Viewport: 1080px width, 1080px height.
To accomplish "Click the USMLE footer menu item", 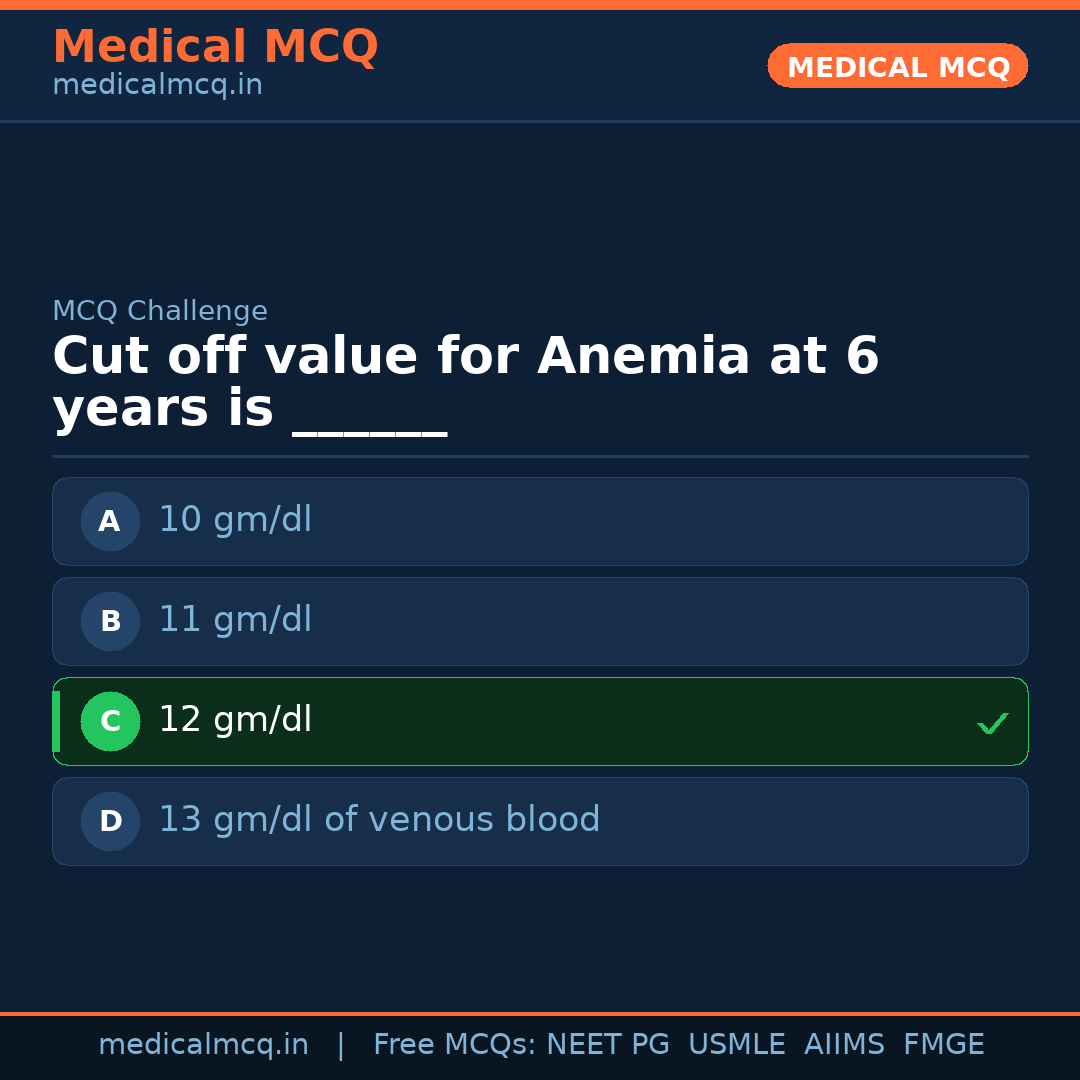I will 737,1044.
